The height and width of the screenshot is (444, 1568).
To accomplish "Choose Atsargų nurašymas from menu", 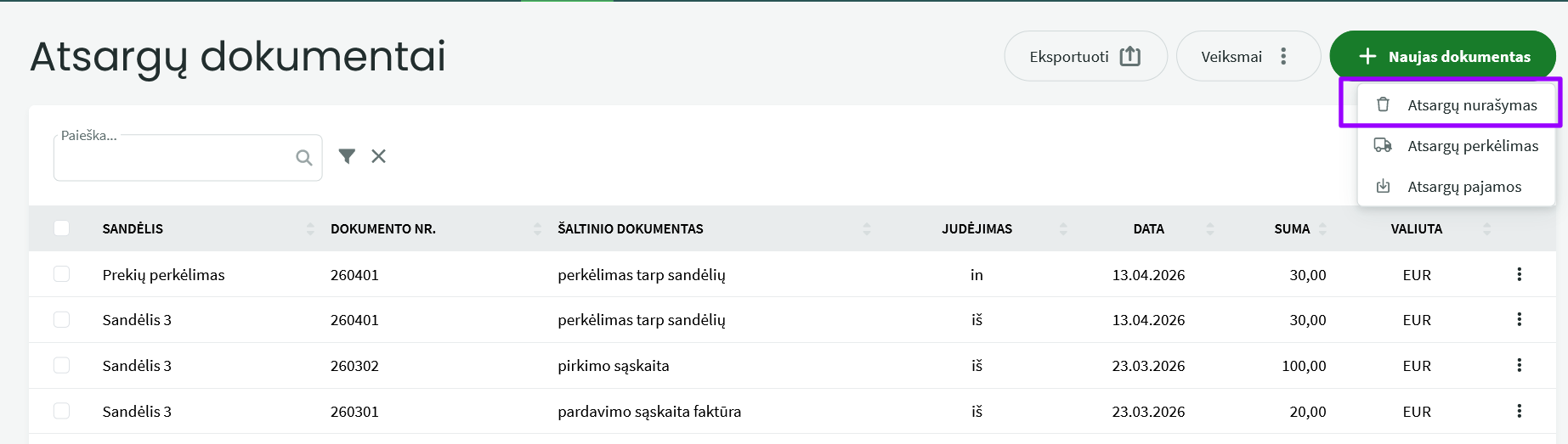I will click(1471, 105).
